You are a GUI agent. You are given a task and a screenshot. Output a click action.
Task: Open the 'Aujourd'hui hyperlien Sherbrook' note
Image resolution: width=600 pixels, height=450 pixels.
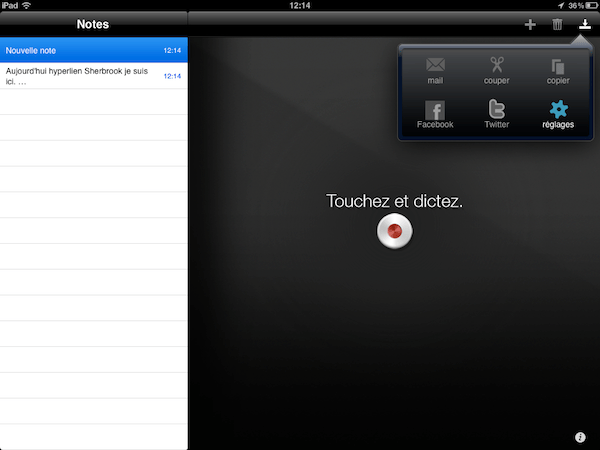click(93, 76)
